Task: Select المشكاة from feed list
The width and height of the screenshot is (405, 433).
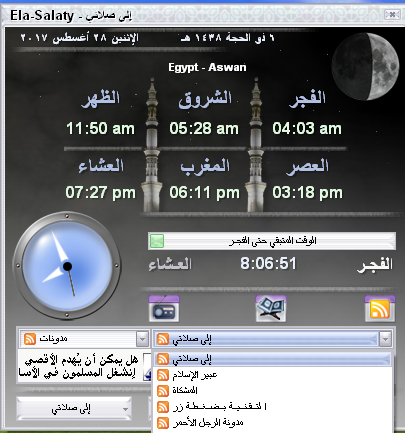Action: pos(272,390)
